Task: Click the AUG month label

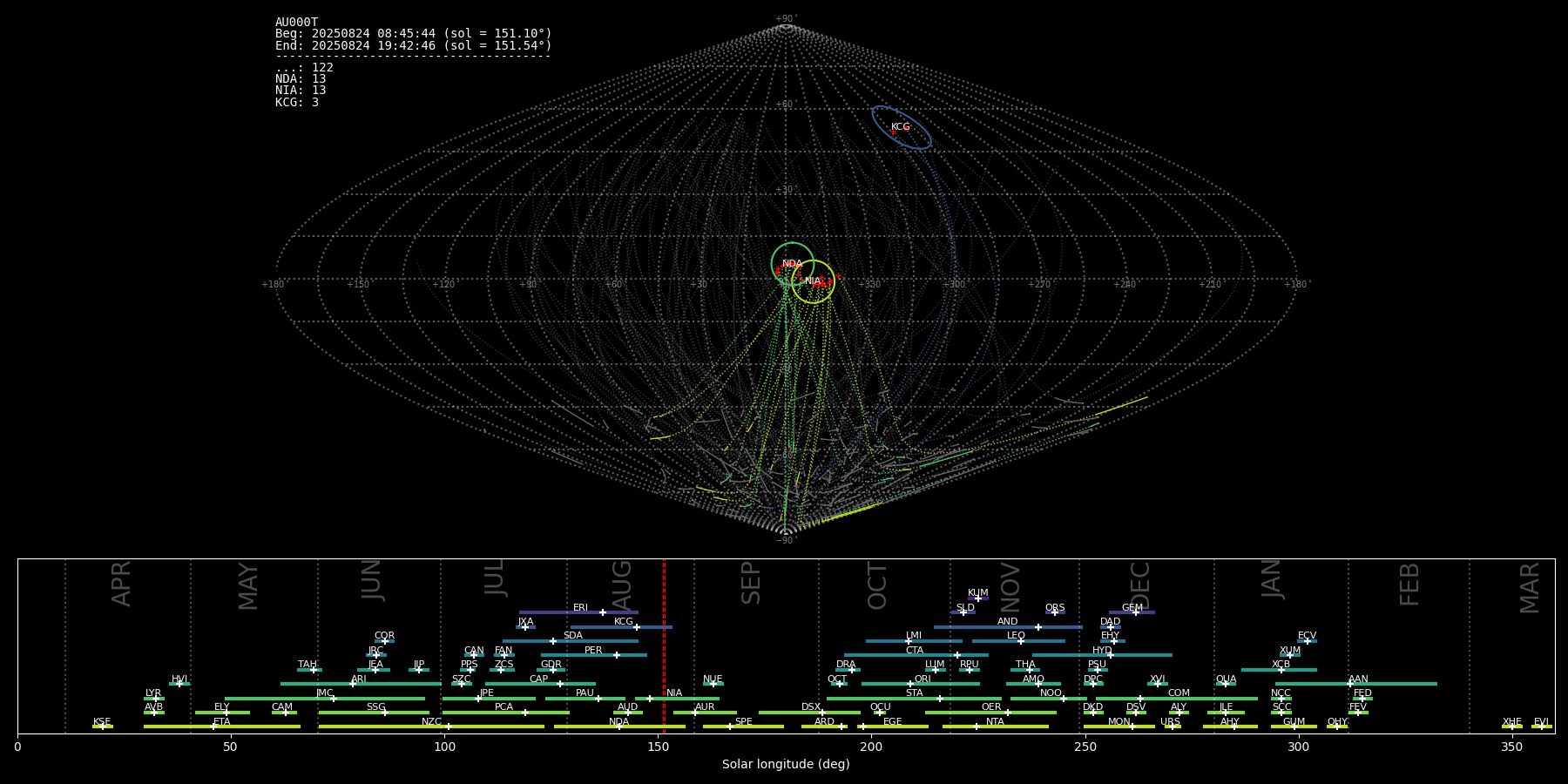Action: (x=622, y=585)
